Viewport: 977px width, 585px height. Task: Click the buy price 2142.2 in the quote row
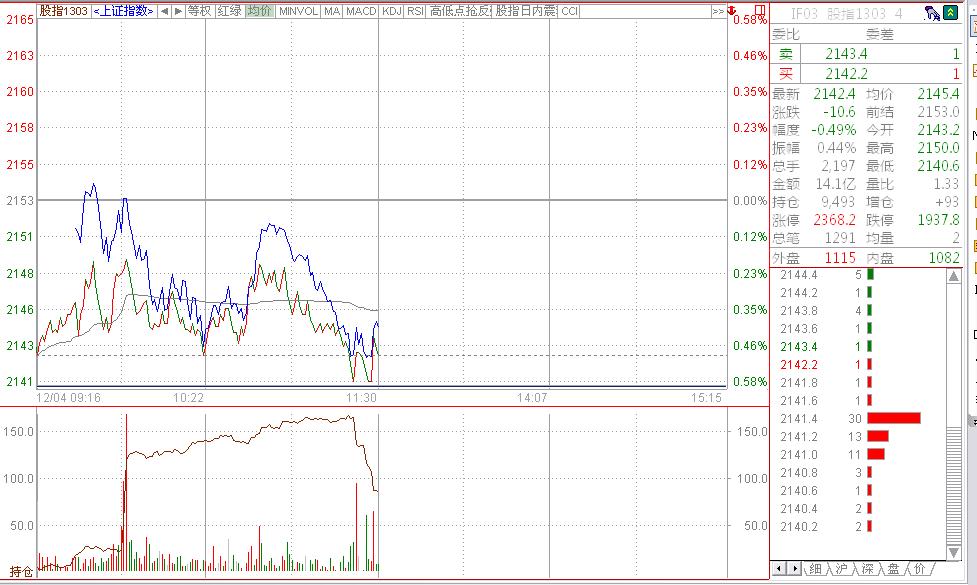tap(846, 74)
